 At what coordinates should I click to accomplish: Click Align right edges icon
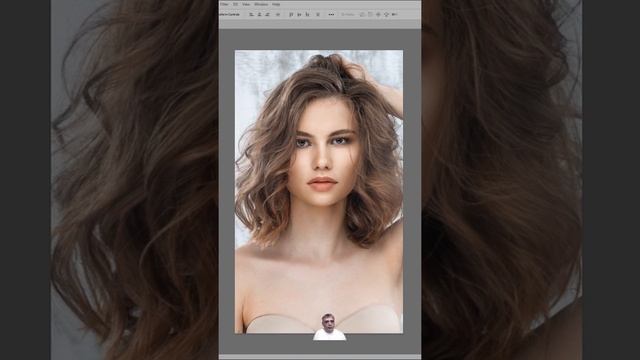(x=267, y=14)
